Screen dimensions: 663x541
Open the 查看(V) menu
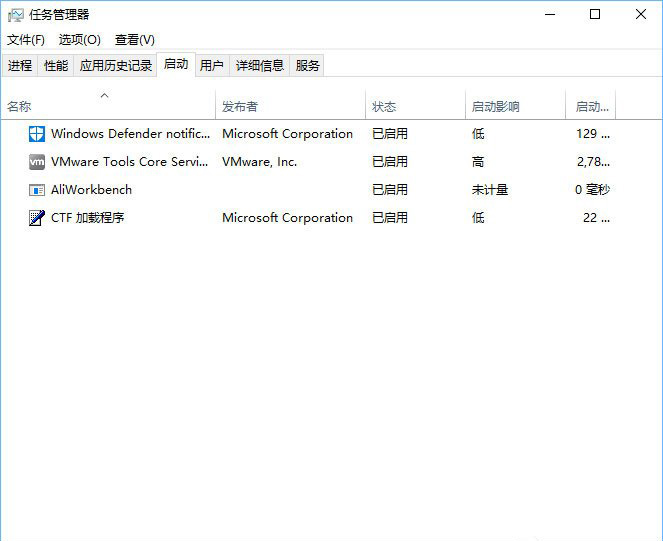pyautogui.click(x=135, y=40)
